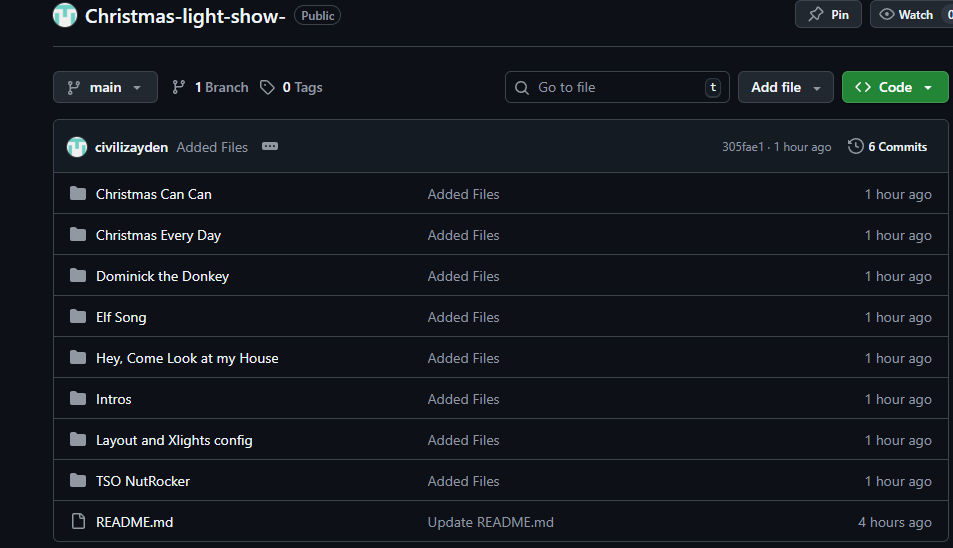The image size is (953, 548).
Task: Open the Update README.md commit message
Action: 490,522
